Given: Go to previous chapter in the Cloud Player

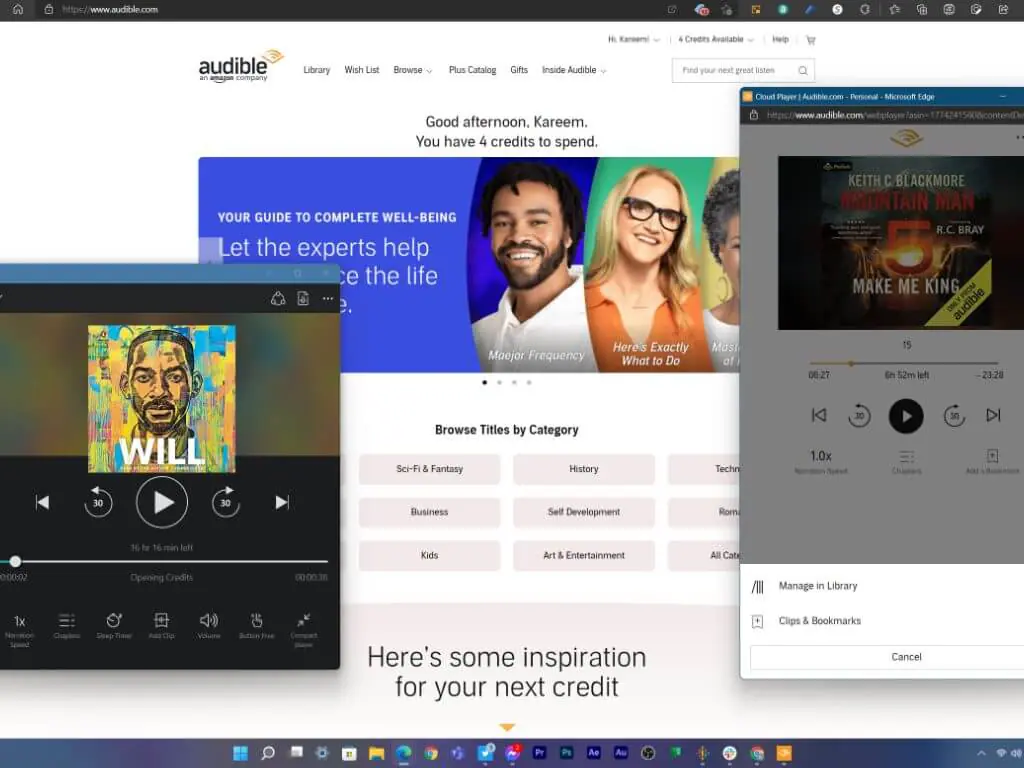Looking at the screenshot, I should (819, 415).
